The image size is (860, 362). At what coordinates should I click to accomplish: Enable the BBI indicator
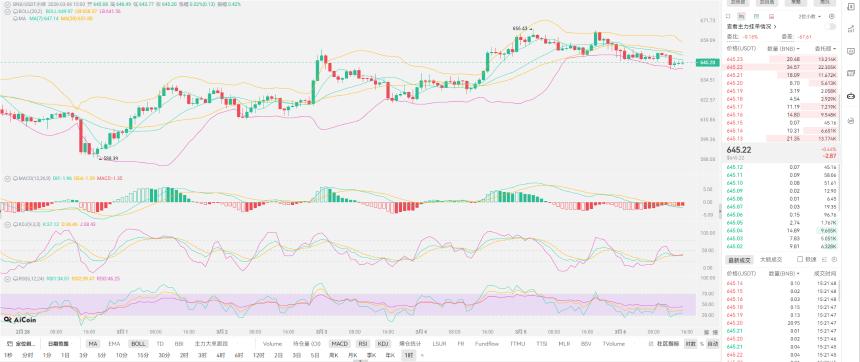[x=179, y=344]
